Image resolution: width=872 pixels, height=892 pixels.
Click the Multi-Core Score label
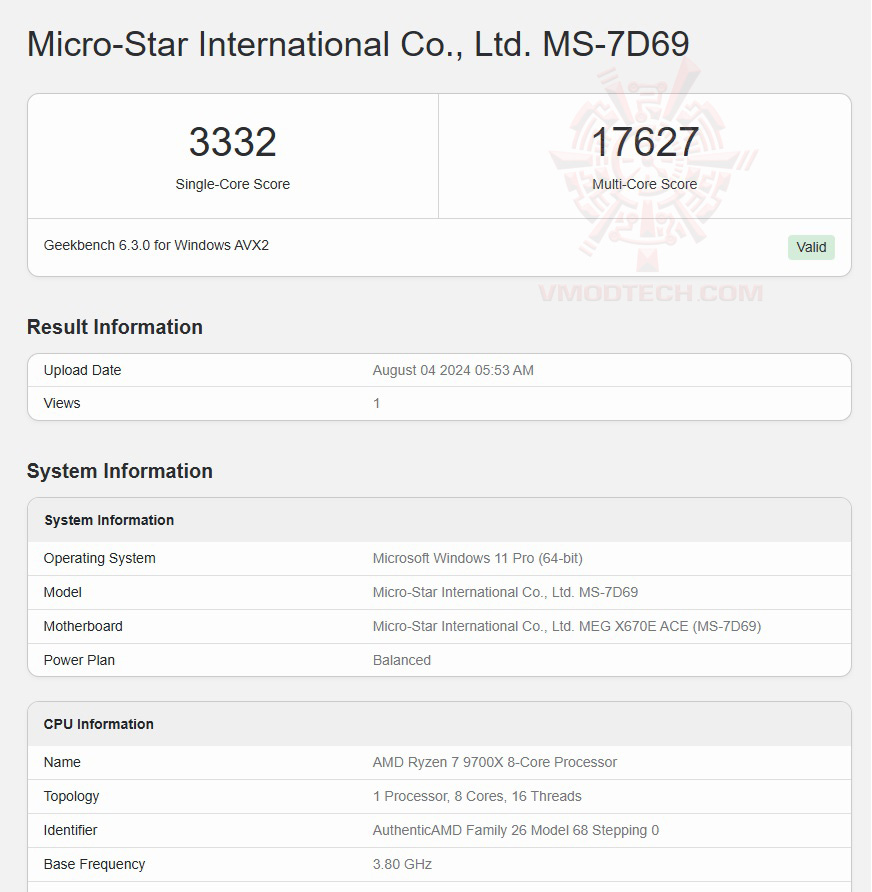coord(644,184)
